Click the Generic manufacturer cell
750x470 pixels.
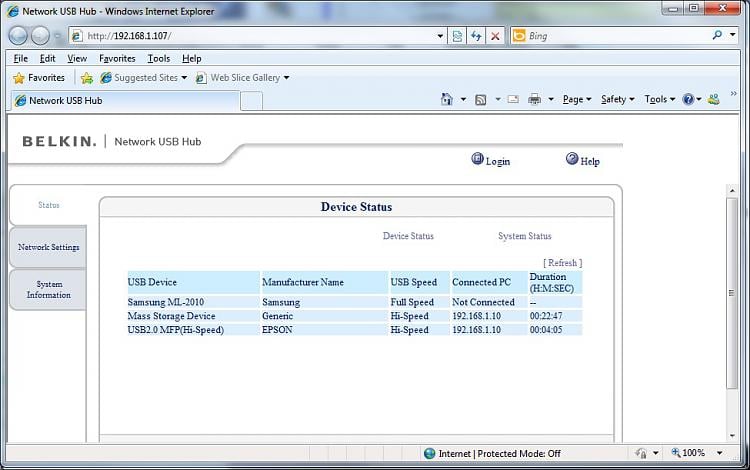click(x=324, y=316)
